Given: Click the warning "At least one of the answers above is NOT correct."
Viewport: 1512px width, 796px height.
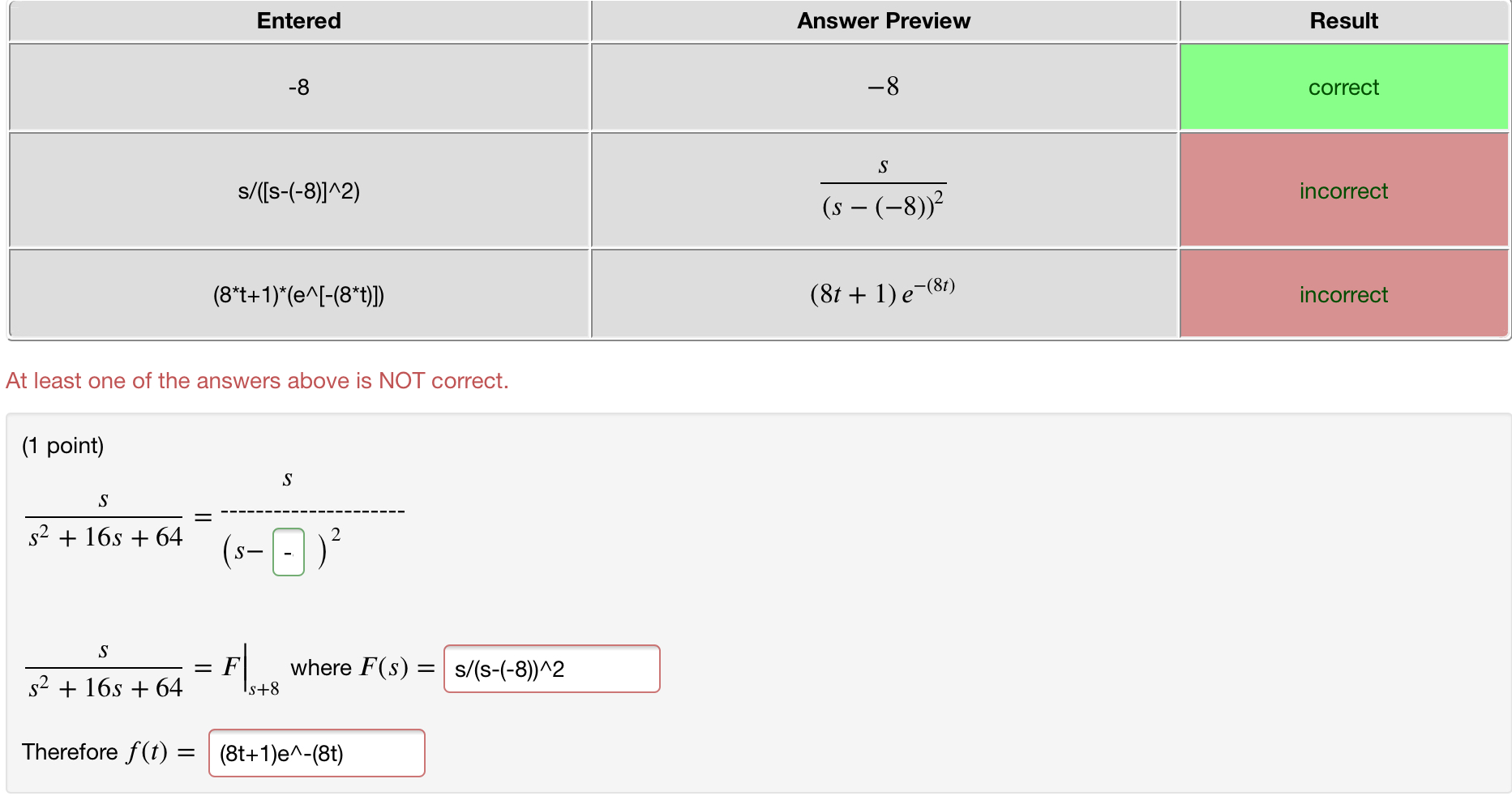Looking at the screenshot, I should coord(257,380).
